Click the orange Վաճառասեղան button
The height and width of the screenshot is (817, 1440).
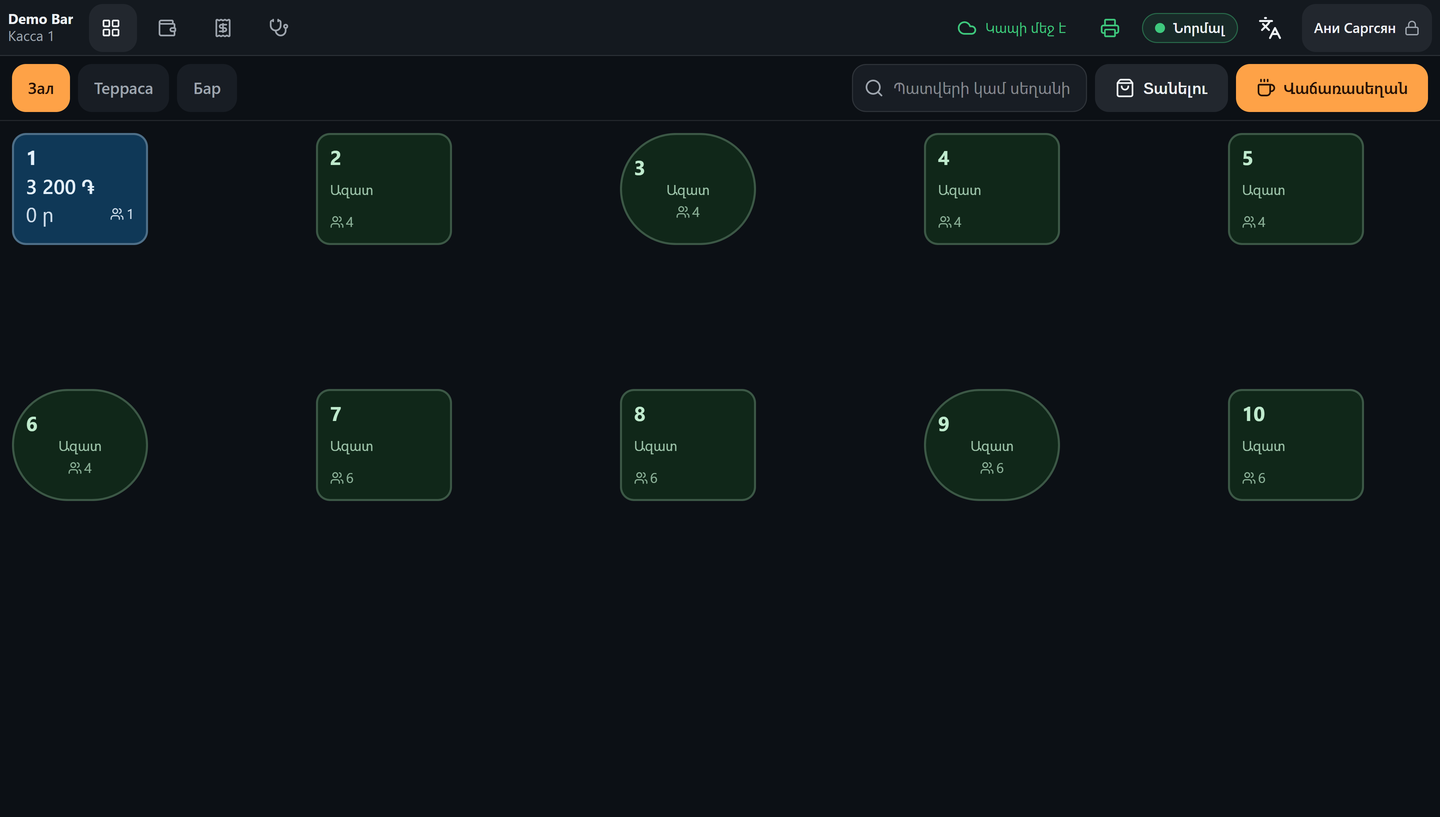(1332, 88)
